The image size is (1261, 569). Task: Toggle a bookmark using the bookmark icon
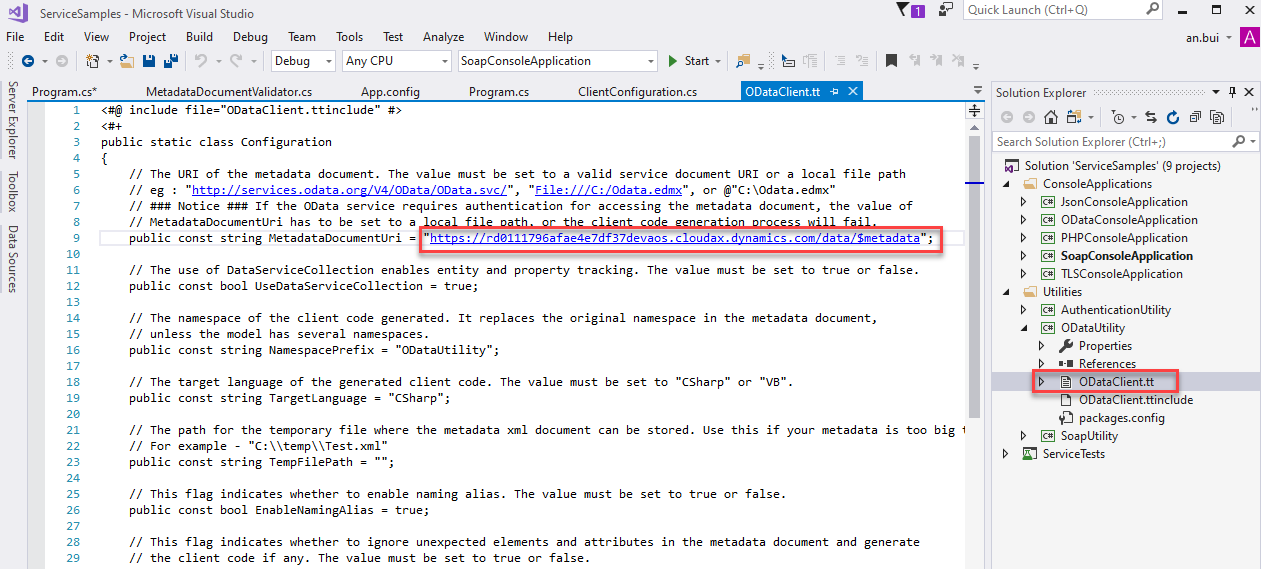click(x=892, y=61)
